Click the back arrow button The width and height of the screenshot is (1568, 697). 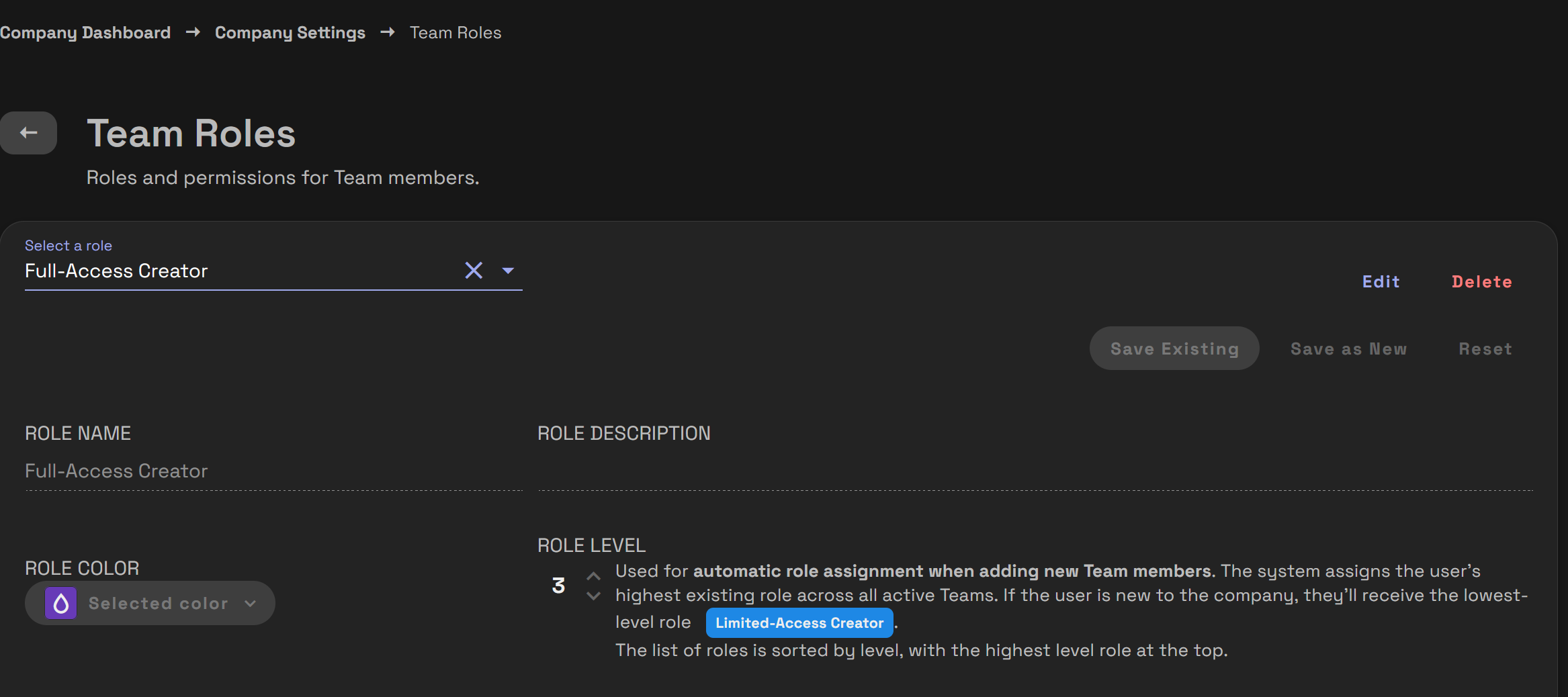[28, 133]
